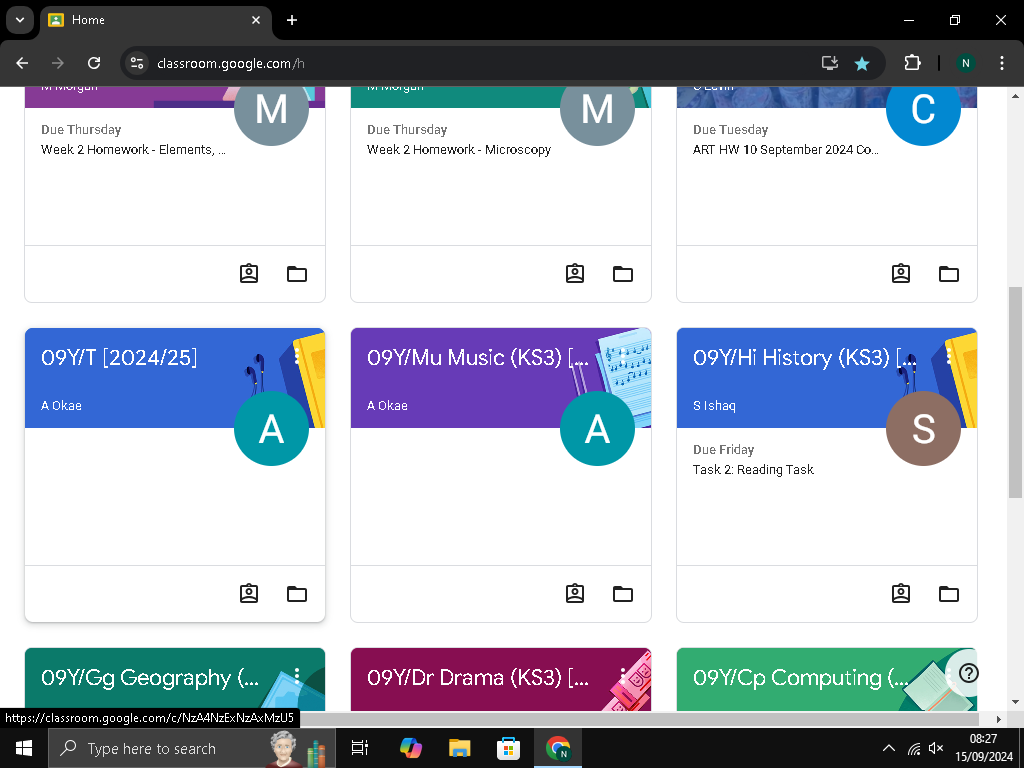Screen dimensions: 1024x768
Task: Open the Windows Start menu
Action: tap(24, 748)
